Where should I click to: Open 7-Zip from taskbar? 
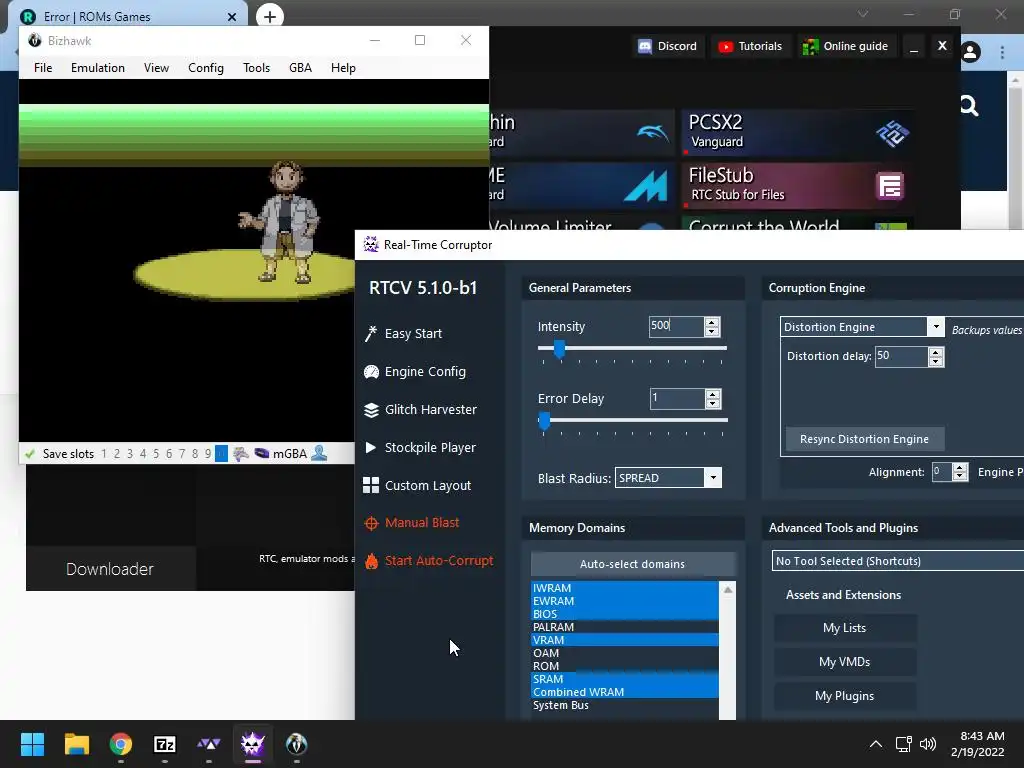coord(165,744)
